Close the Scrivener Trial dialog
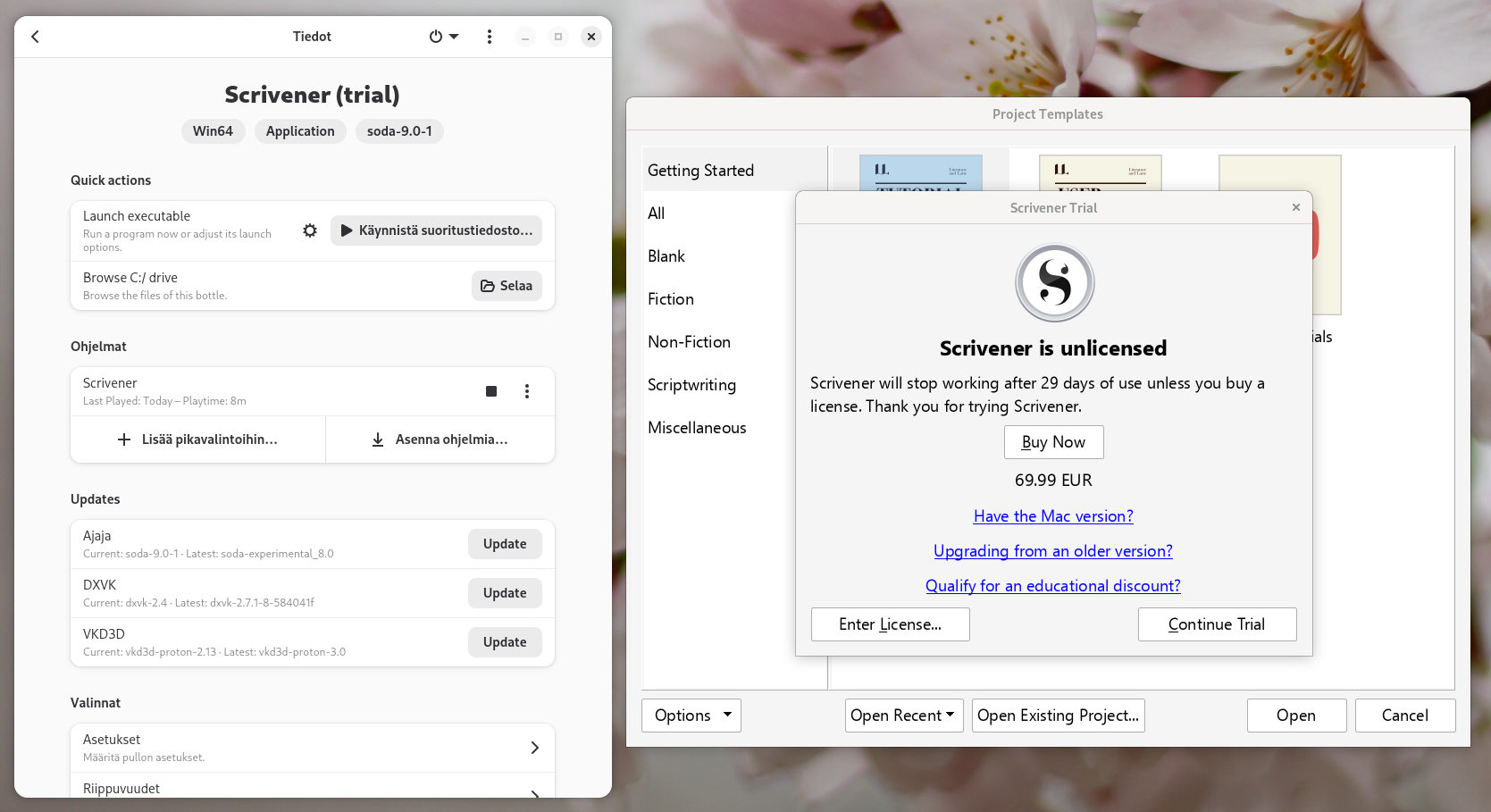Image resolution: width=1491 pixels, height=812 pixels. [1295, 207]
